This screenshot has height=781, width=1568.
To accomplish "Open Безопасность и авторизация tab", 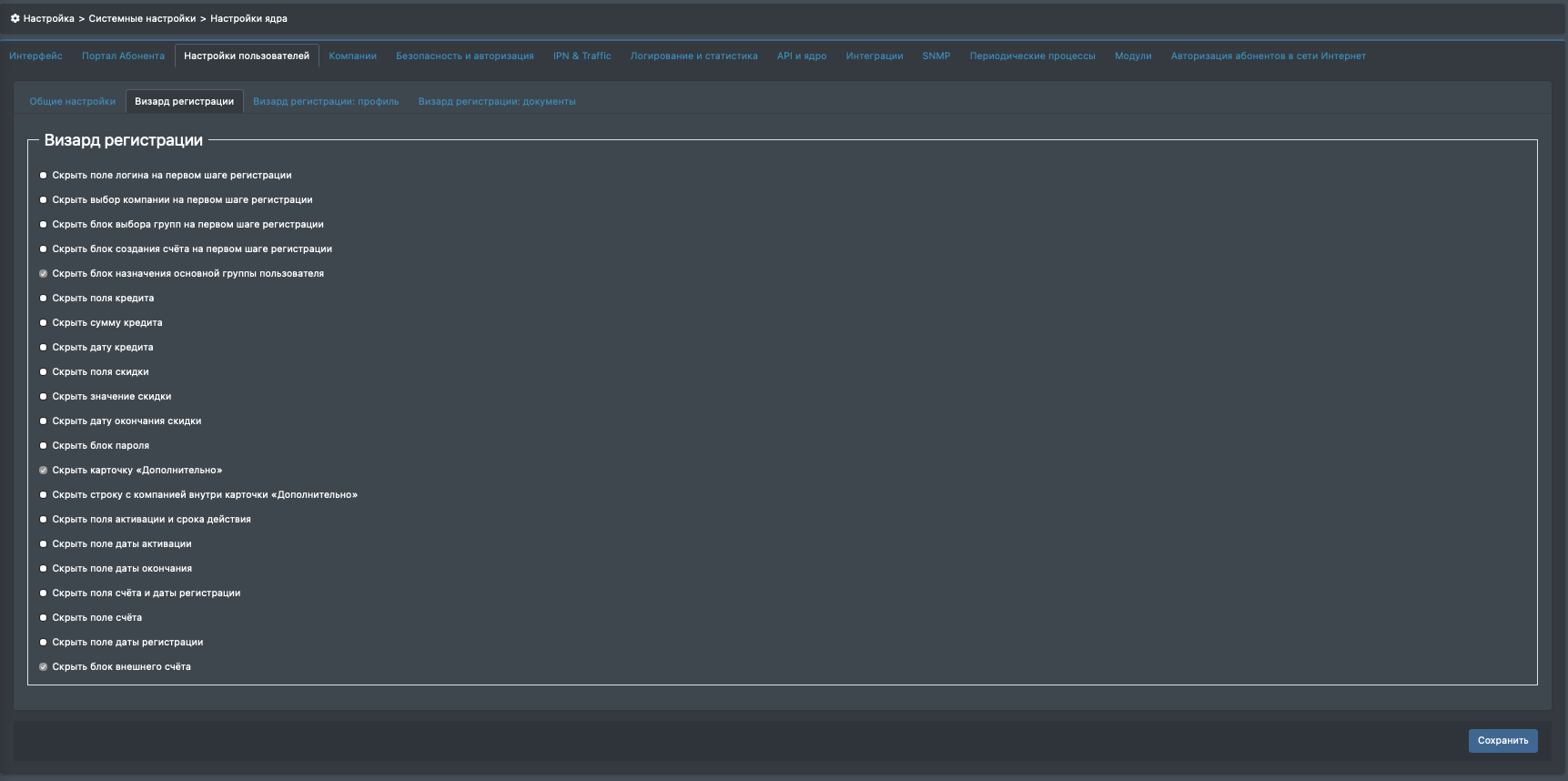I will [464, 56].
